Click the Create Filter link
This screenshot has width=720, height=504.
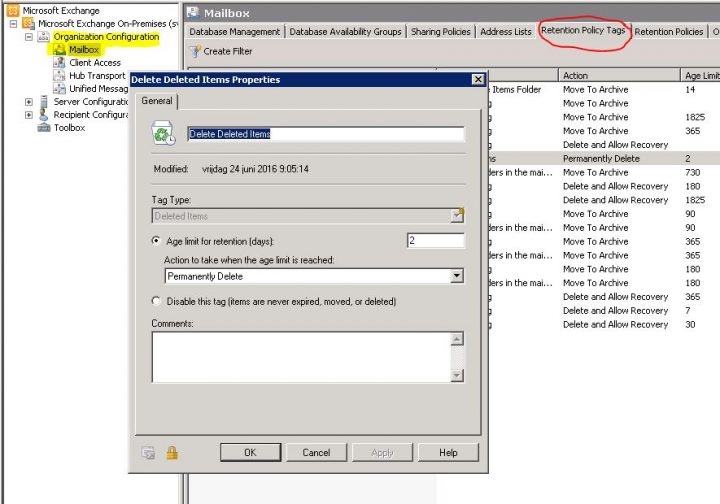tap(228, 51)
